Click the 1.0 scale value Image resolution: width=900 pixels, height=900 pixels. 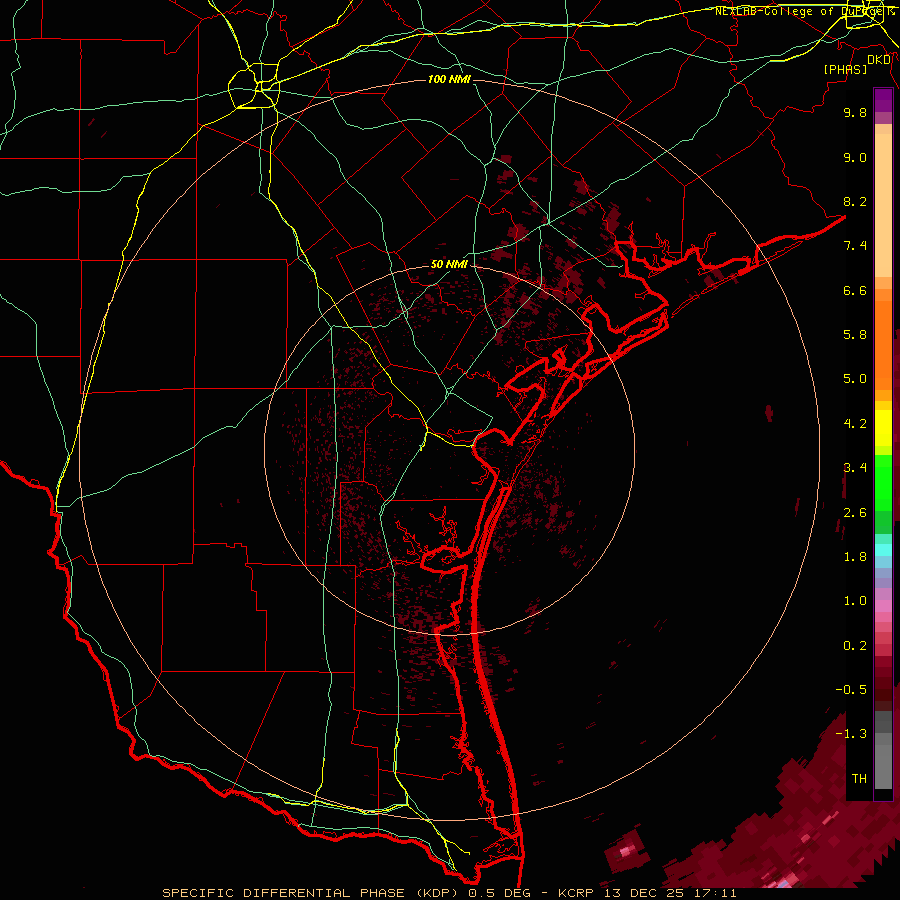(x=855, y=601)
